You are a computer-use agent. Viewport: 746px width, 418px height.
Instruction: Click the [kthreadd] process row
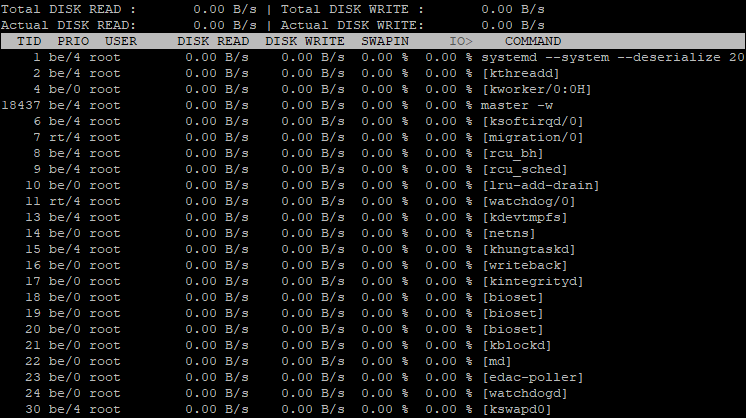tap(373, 74)
